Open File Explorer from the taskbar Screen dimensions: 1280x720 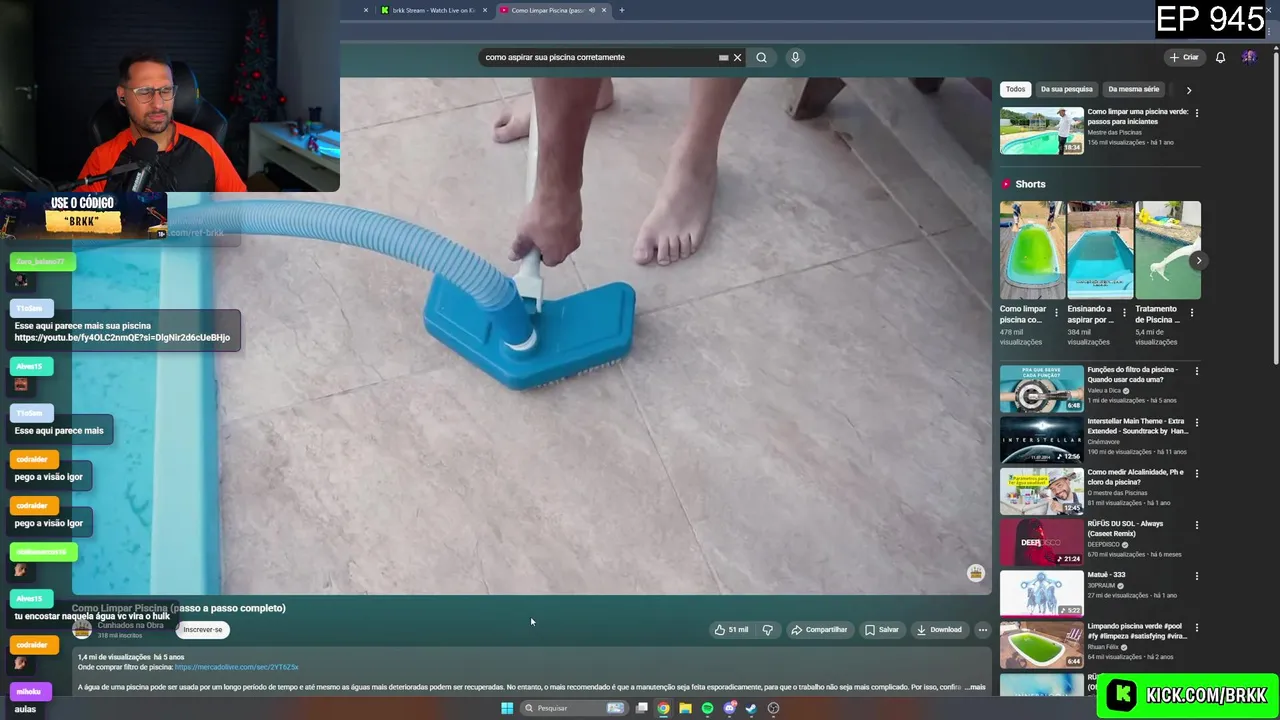click(685, 708)
